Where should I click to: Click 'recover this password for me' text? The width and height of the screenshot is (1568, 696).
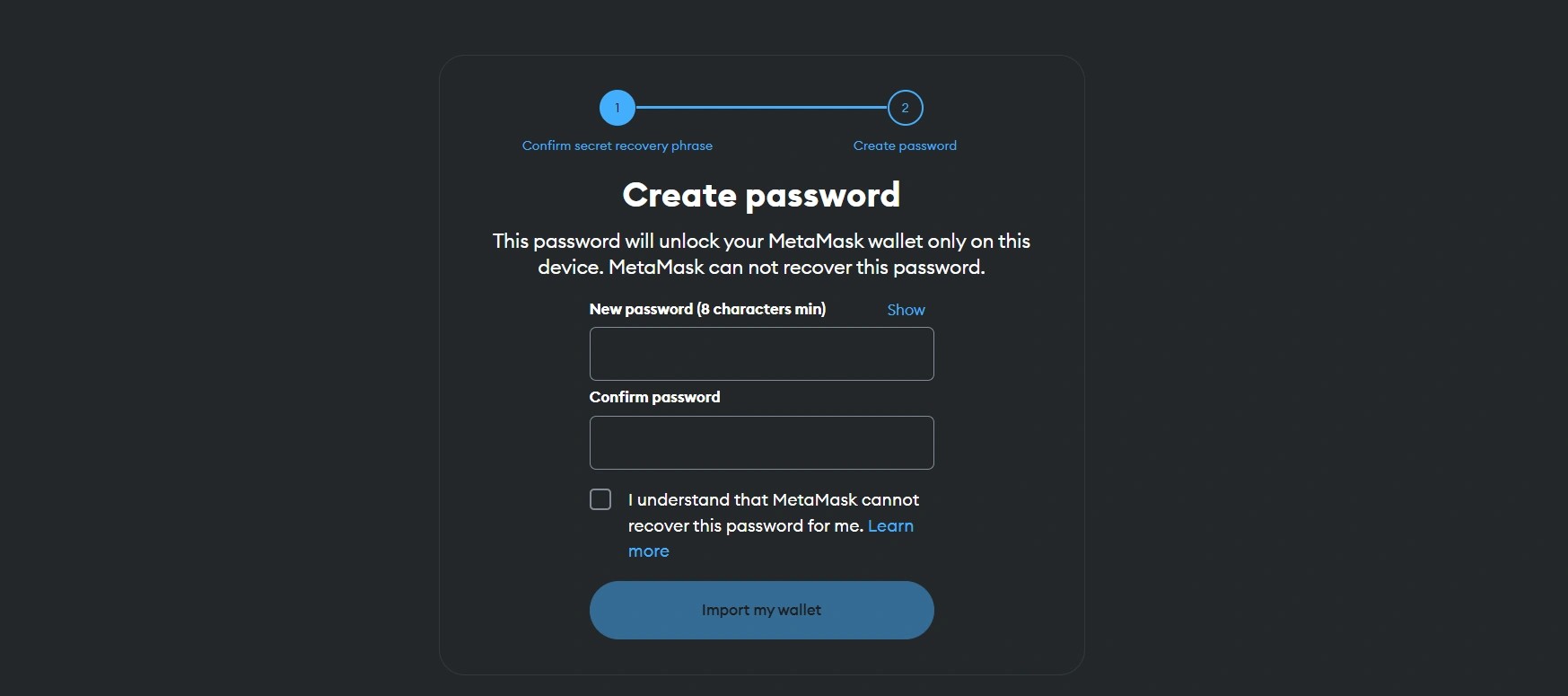tap(745, 526)
